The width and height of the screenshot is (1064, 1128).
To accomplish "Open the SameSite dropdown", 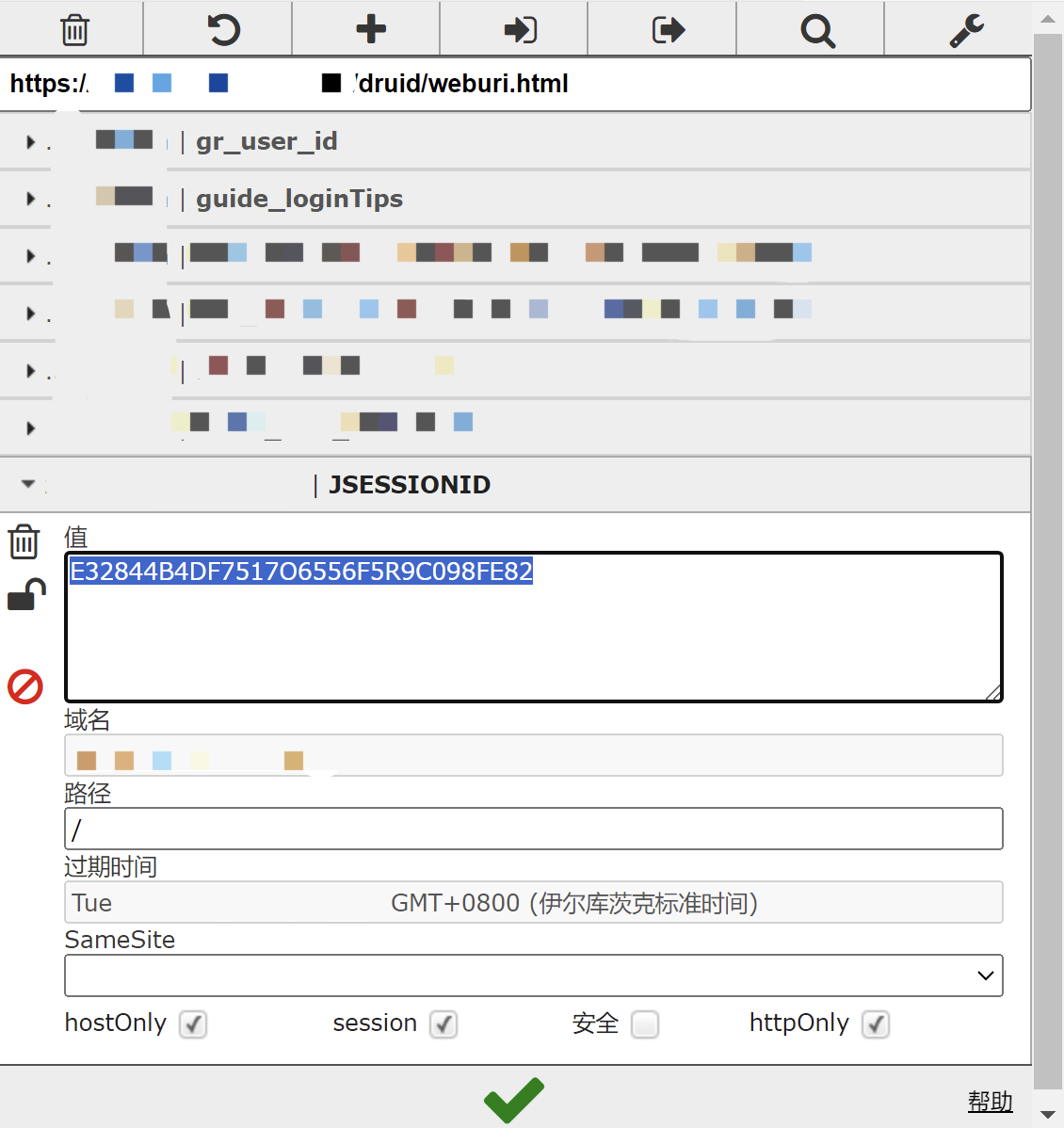I will pyautogui.click(x=533, y=975).
